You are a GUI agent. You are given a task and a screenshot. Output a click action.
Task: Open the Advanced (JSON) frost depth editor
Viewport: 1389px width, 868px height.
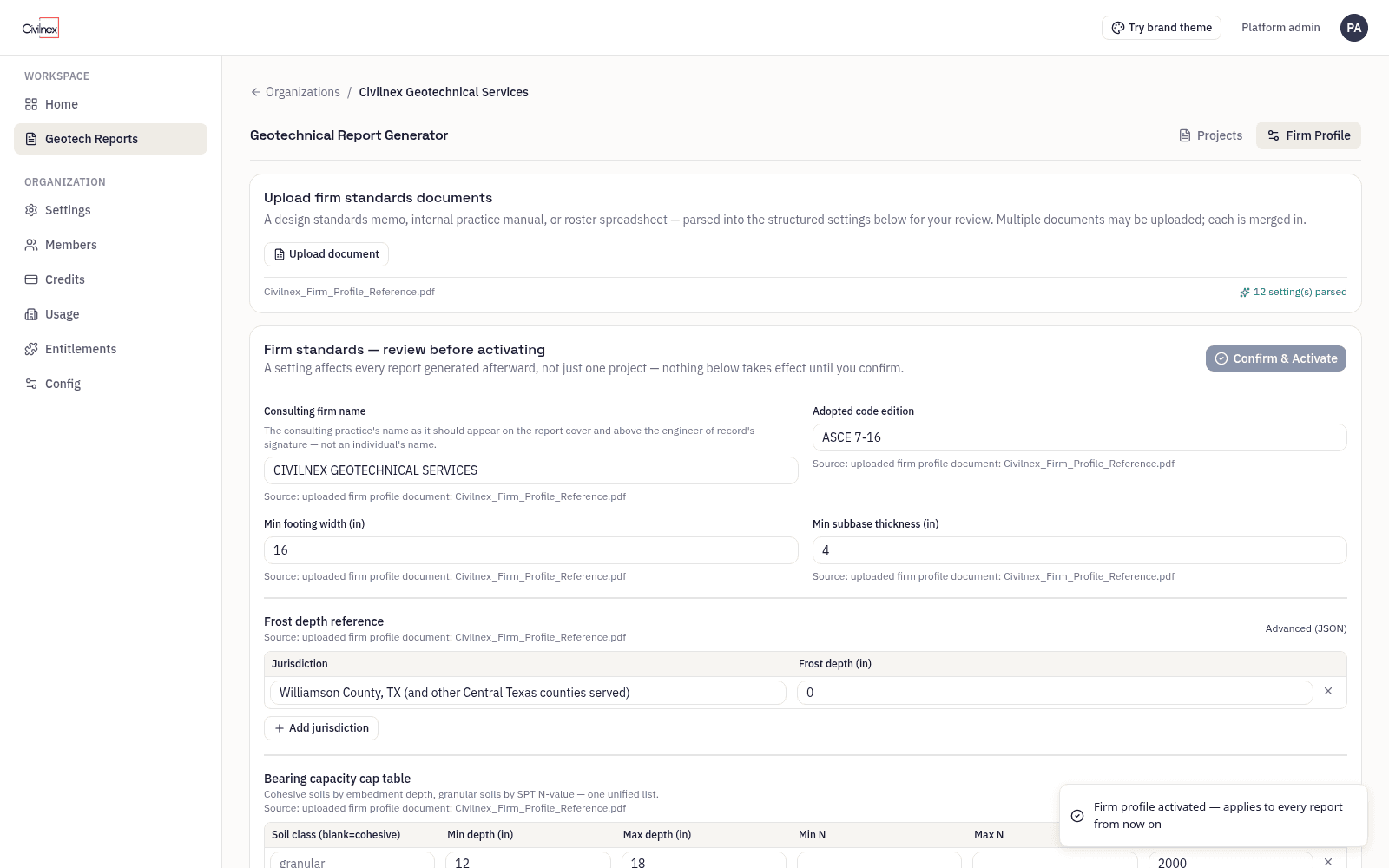click(1306, 628)
